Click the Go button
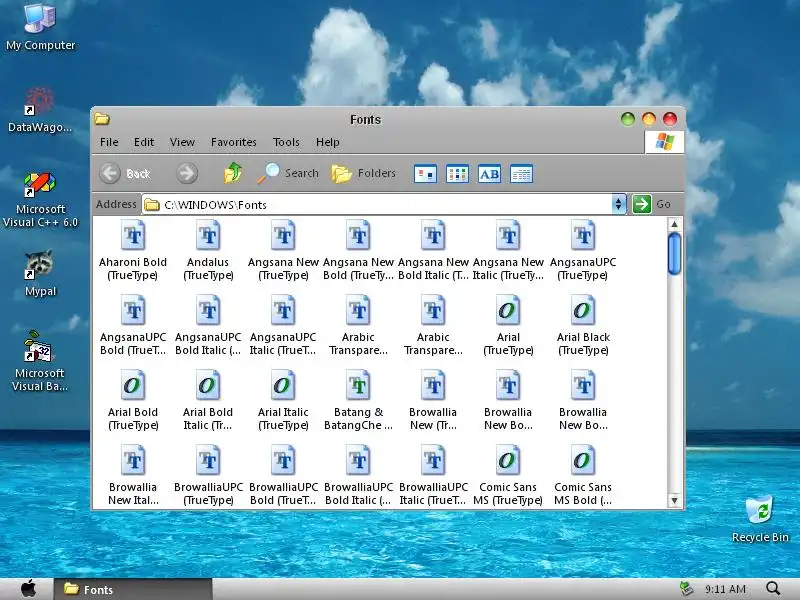The height and width of the screenshot is (600, 800). pos(652,204)
